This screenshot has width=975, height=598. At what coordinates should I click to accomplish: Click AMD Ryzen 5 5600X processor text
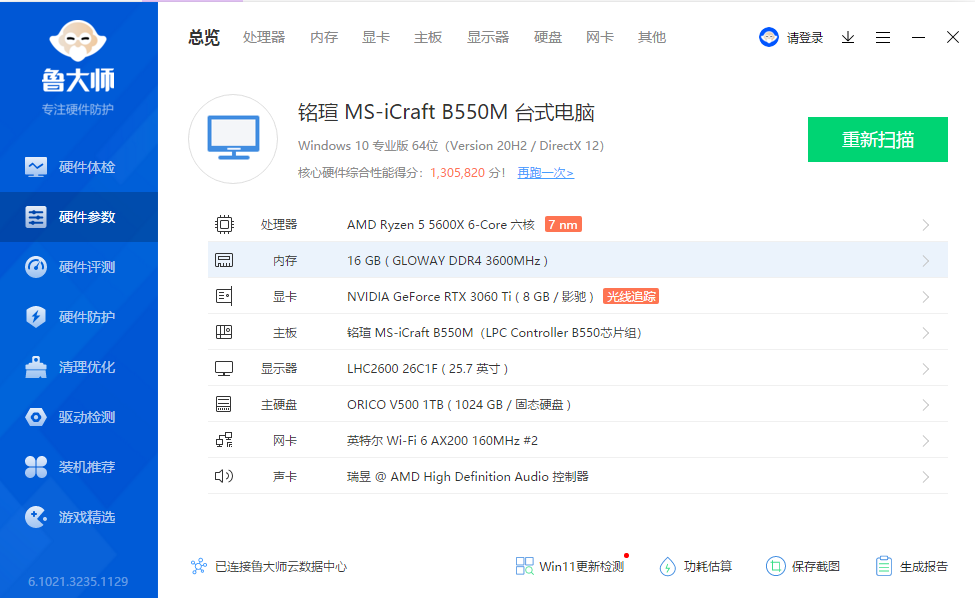pos(441,224)
